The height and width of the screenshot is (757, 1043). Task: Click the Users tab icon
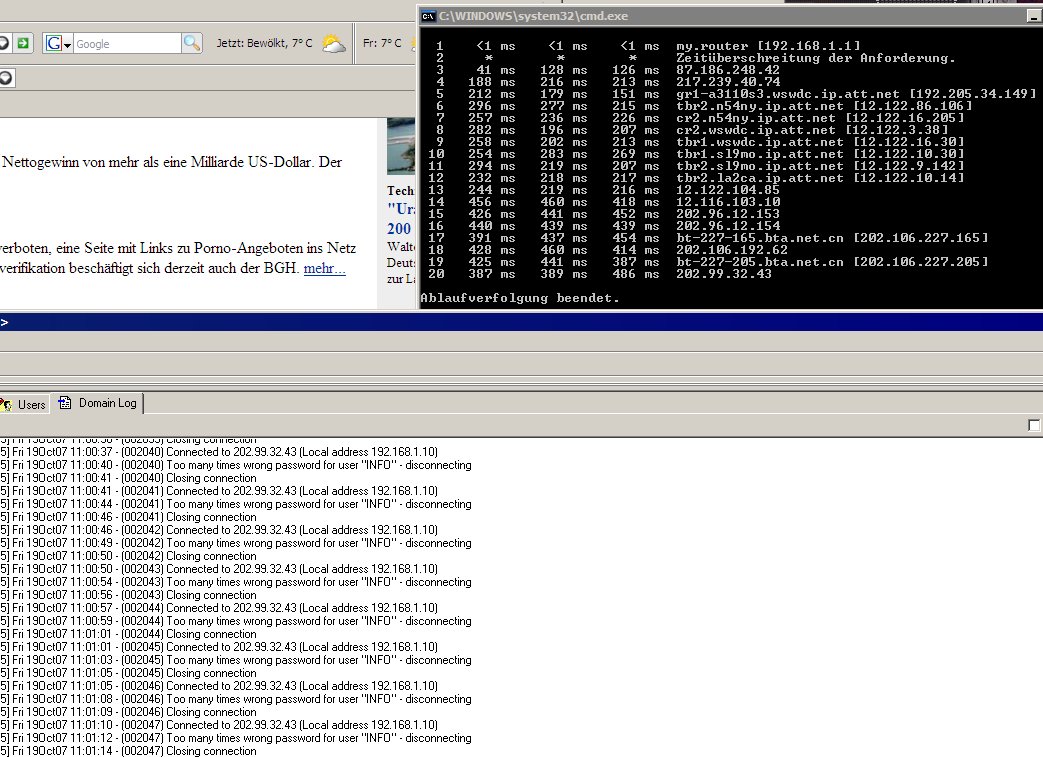tap(6, 404)
